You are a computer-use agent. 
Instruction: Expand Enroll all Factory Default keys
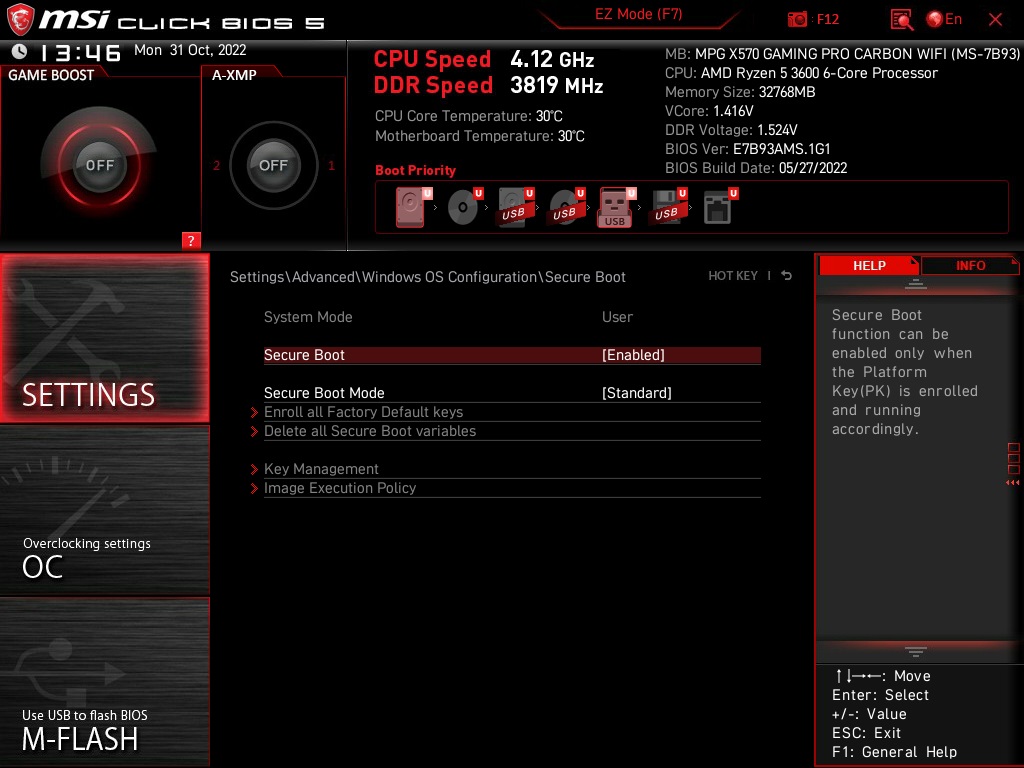[363, 412]
